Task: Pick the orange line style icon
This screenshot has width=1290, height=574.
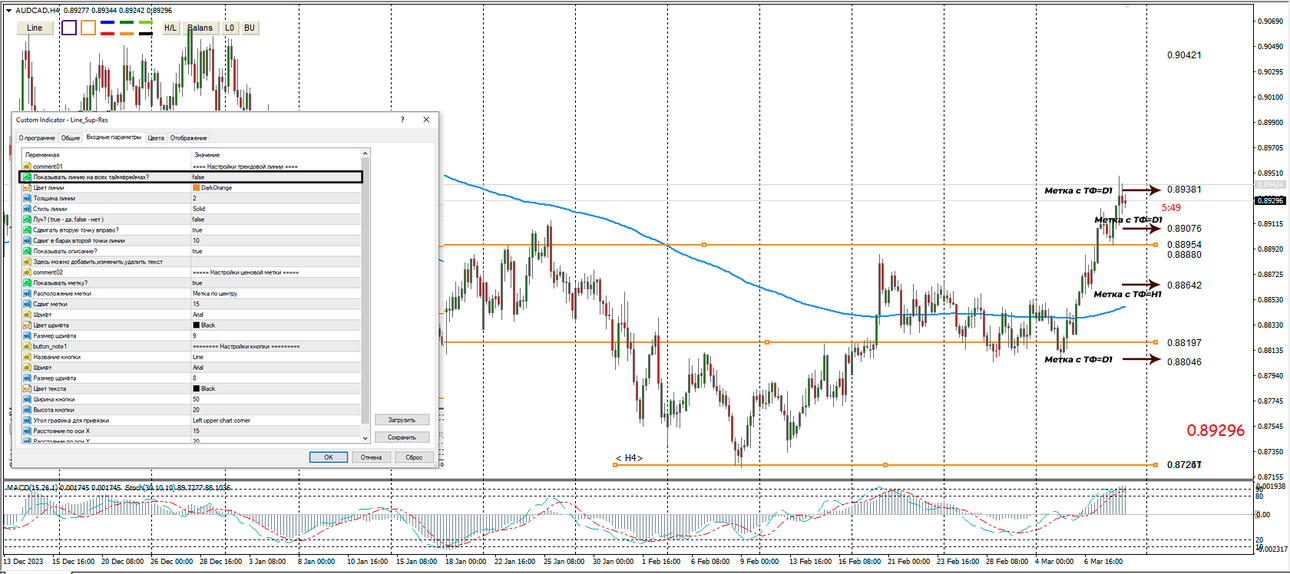Action: [126, 32]
